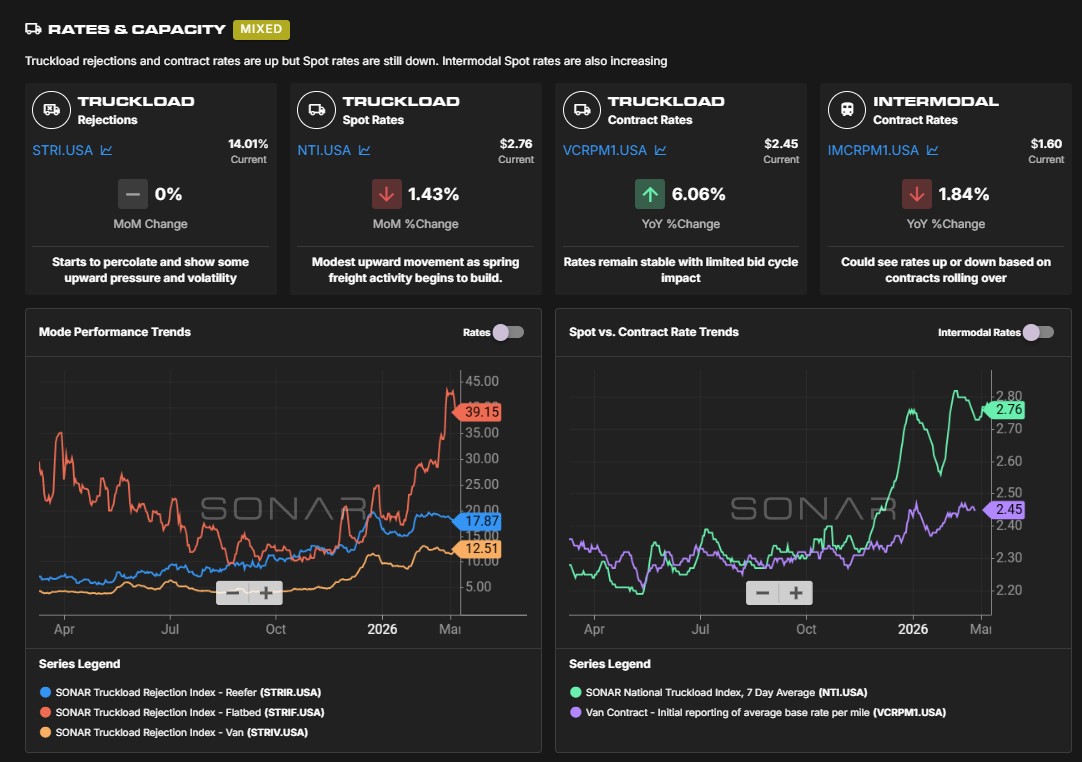Select the Van (STRIV.USA) legend entry
The width and height of the screenshot is (1082, 762).
click(174, 732)
